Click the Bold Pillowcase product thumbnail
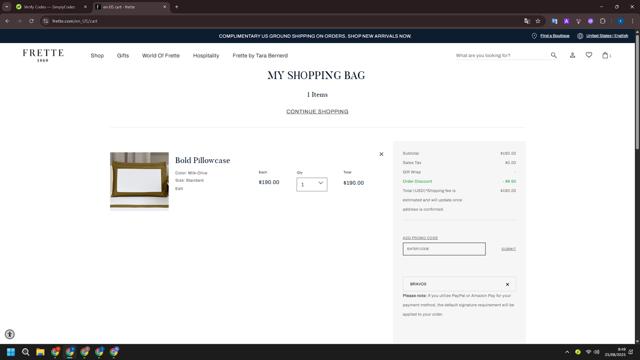This screenshot has width=640, height=360. click(139, 180)
